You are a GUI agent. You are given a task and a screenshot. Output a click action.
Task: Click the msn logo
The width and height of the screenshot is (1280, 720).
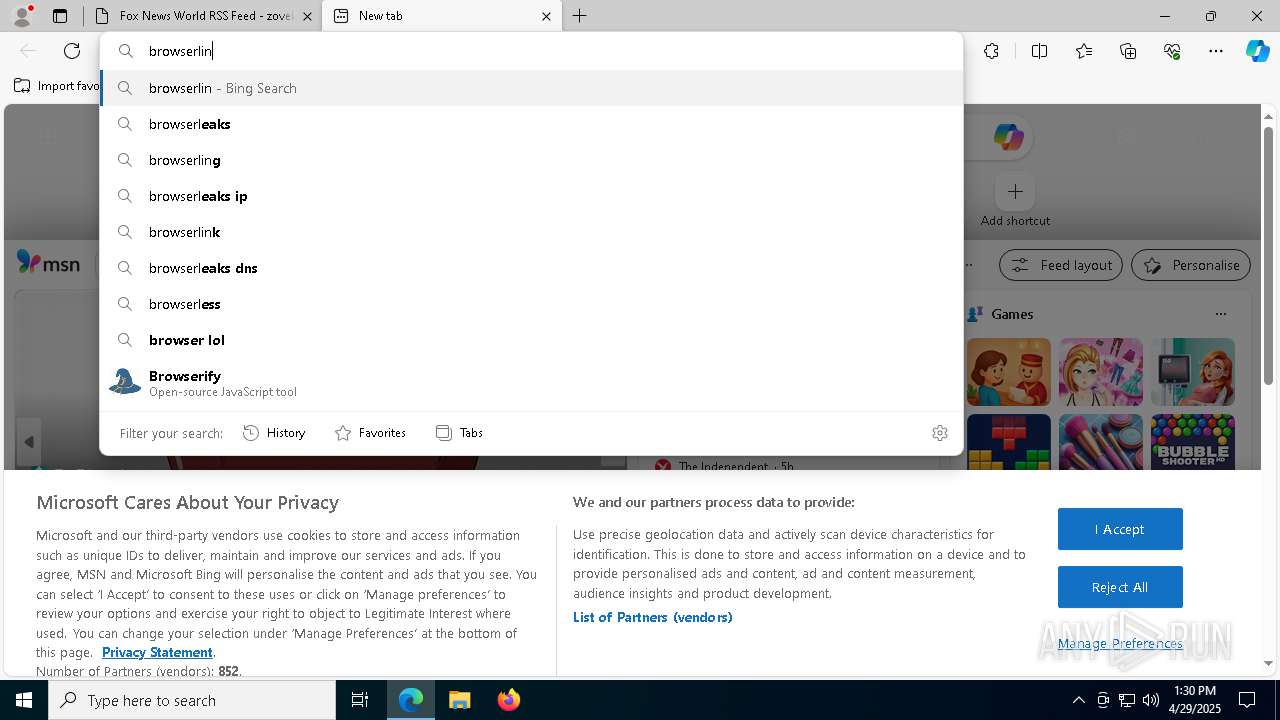point(48,263)
